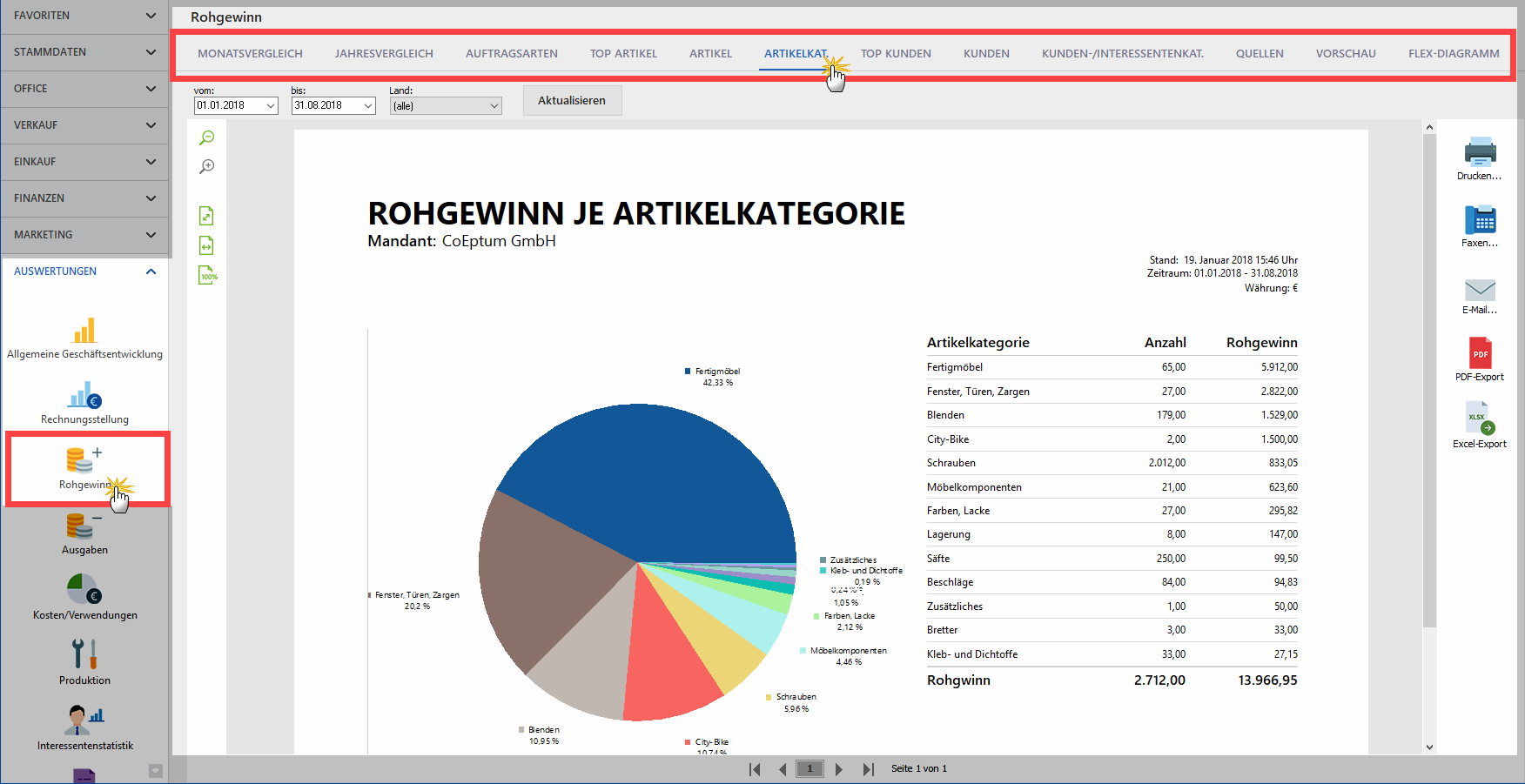Expand the FINANZEN section
The image size is (1525, 784).
point(84,198)
